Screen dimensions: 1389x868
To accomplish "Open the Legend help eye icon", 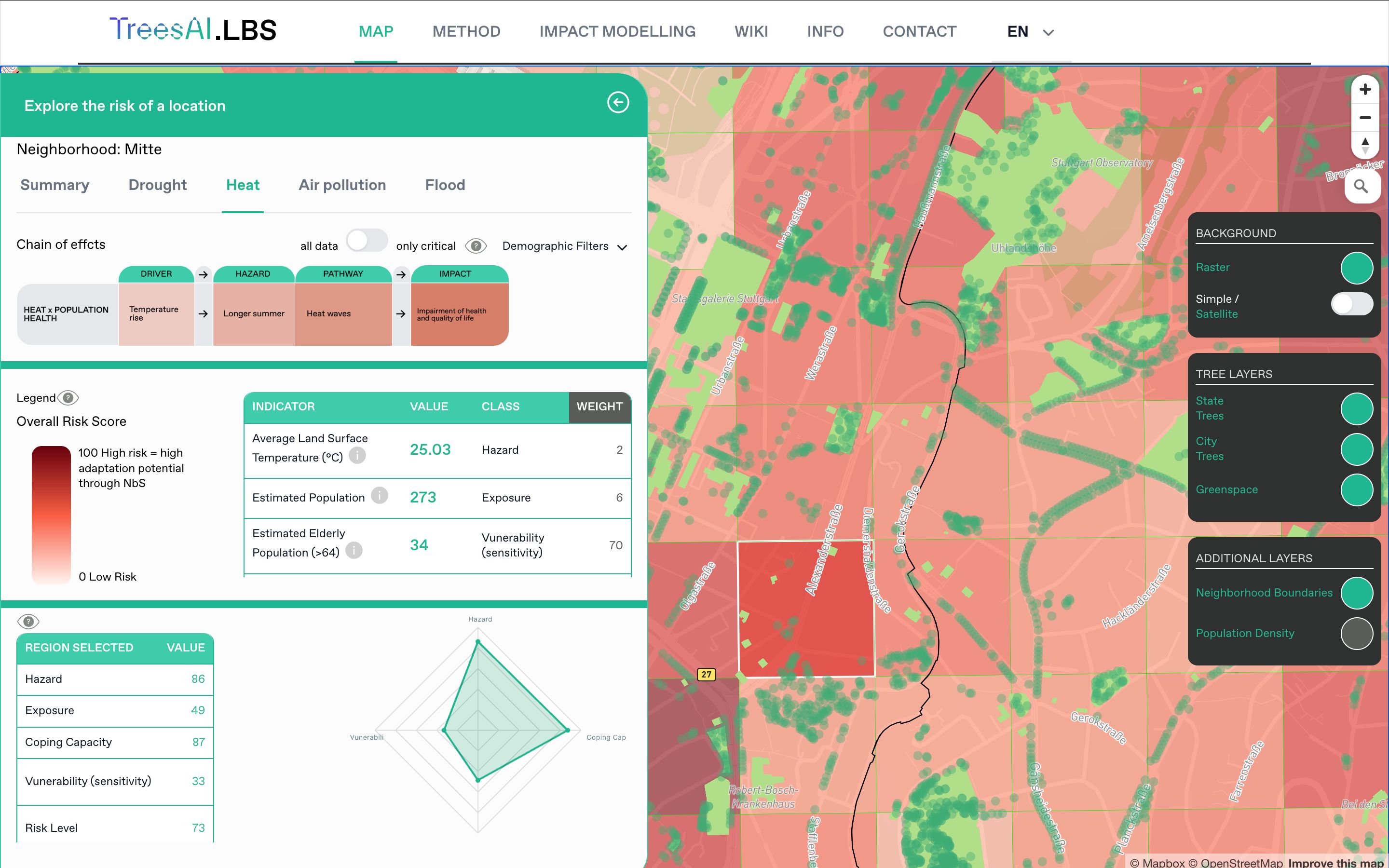I will click(68, 398).
